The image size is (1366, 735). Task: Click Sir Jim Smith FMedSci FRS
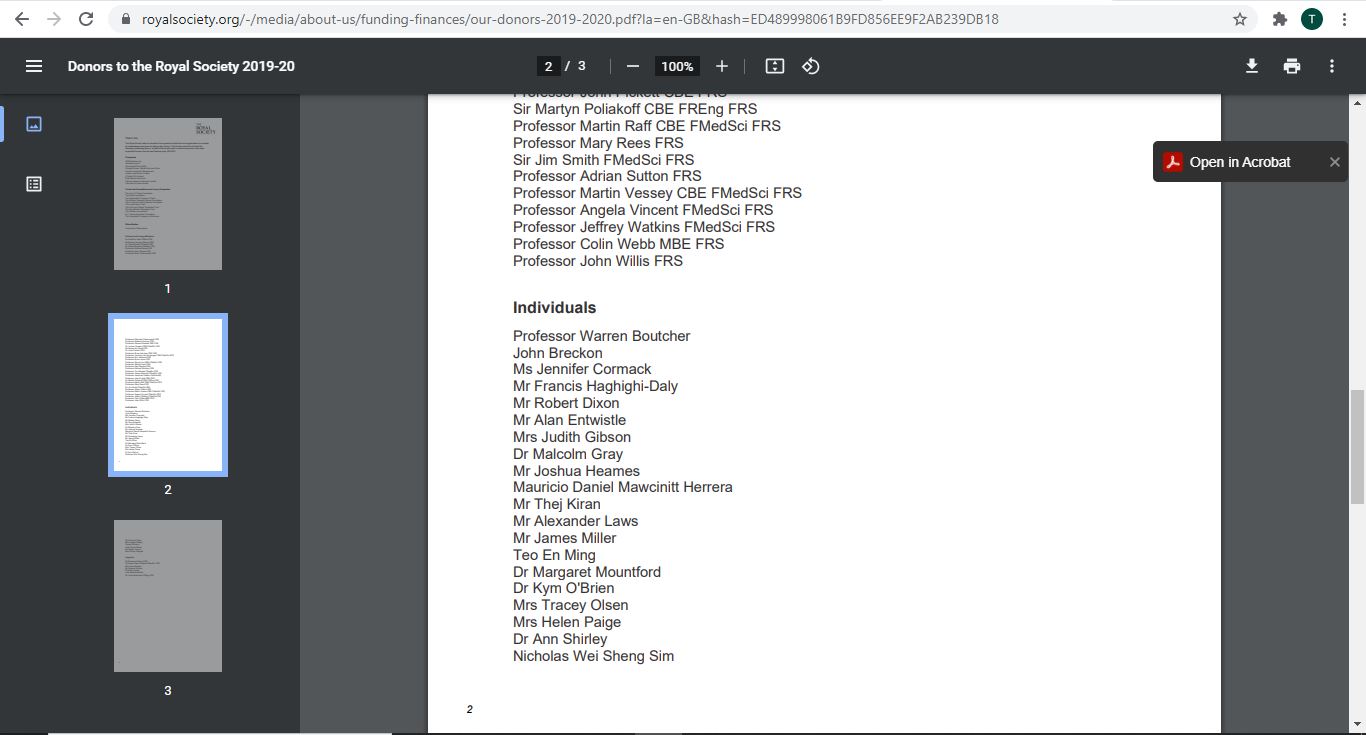coord(603,160)
